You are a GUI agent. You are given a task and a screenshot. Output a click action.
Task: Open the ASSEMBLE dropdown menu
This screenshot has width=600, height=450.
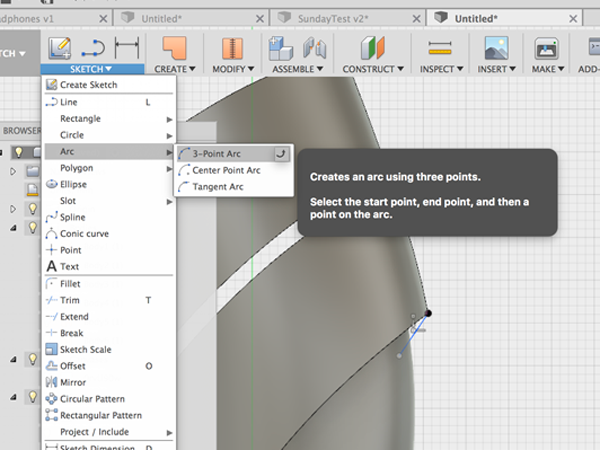(298, 69)
